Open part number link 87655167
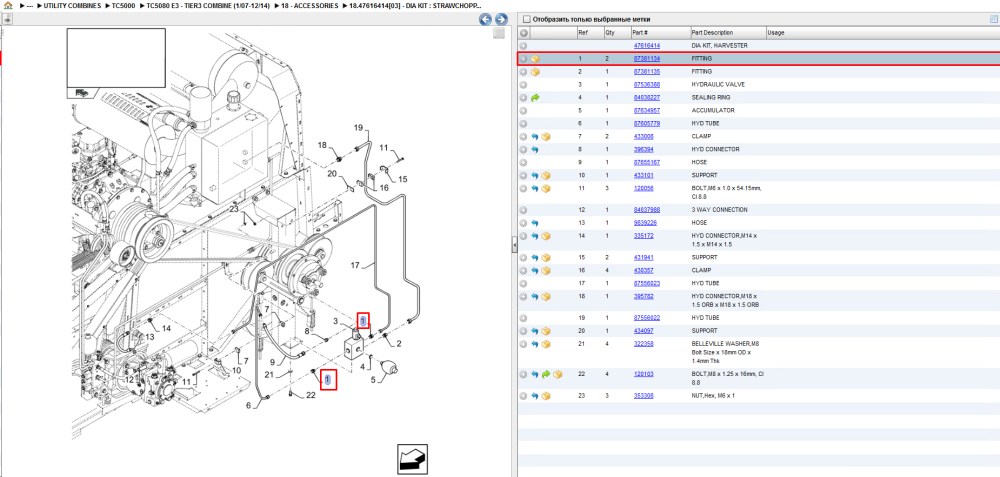Screen dimensions: 1000x477 646,163
